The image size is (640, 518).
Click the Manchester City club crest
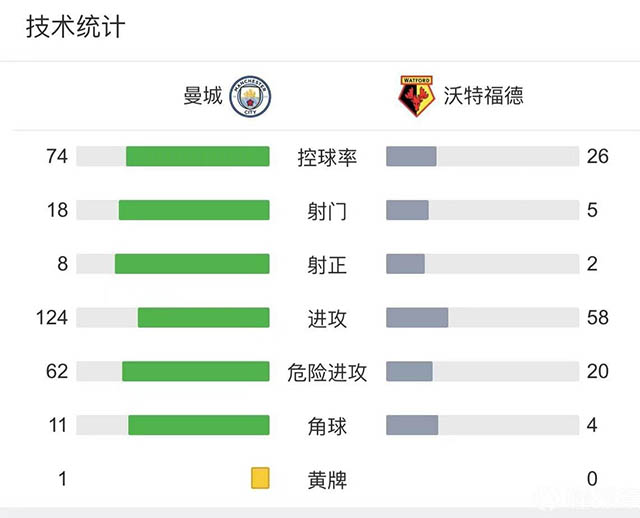(x=251, y=96)
